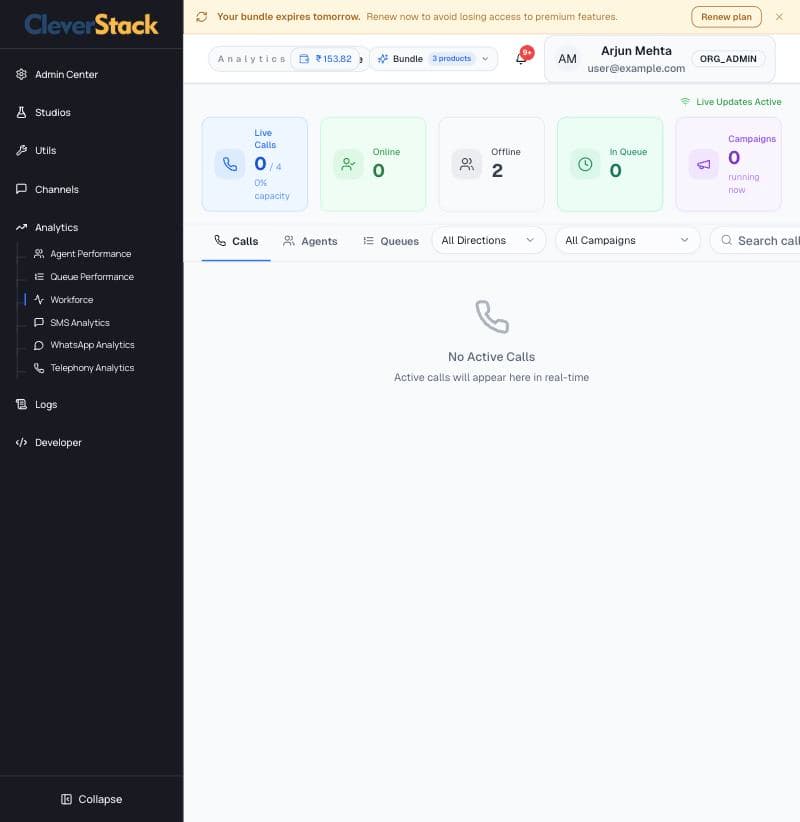800x822 pixels.
Task: Click the Live Updates Active status text
Action: click(x=739, y=102)
